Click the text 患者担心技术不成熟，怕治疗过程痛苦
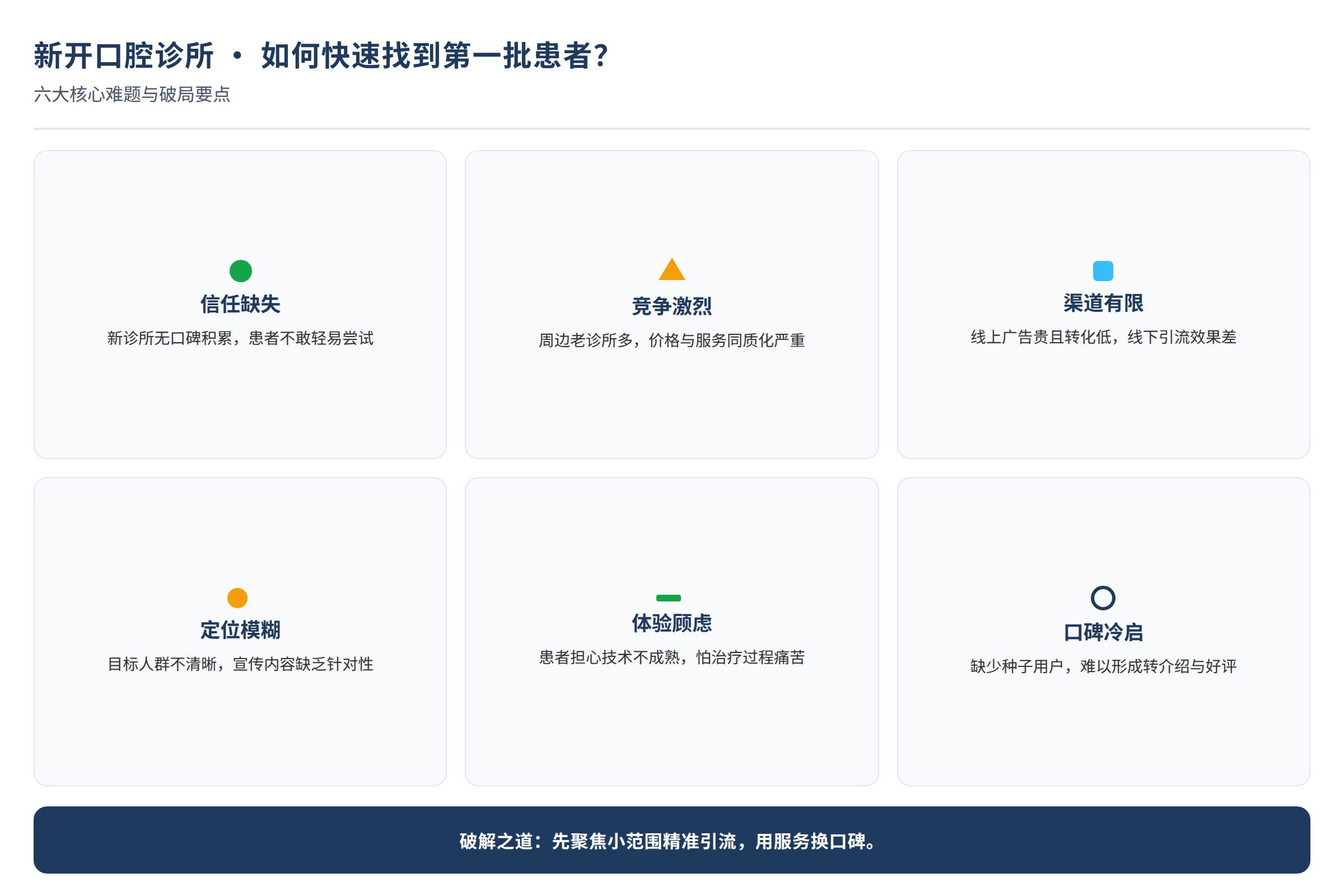The image size is (1344, 896). point(672,657)
